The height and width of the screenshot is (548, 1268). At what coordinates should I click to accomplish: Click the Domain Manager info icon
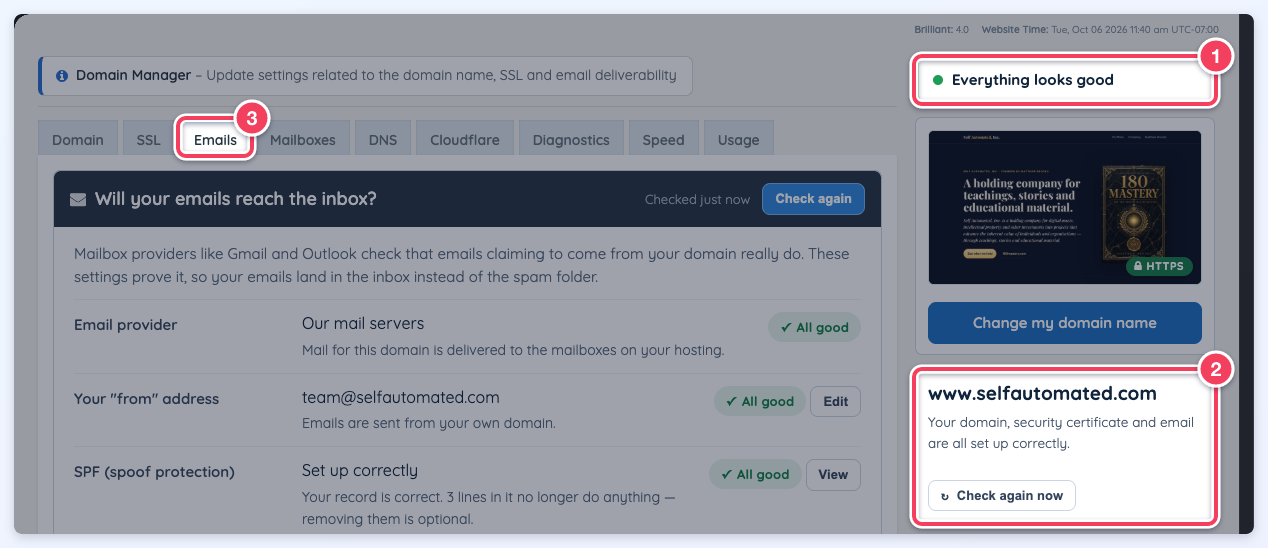62,75
